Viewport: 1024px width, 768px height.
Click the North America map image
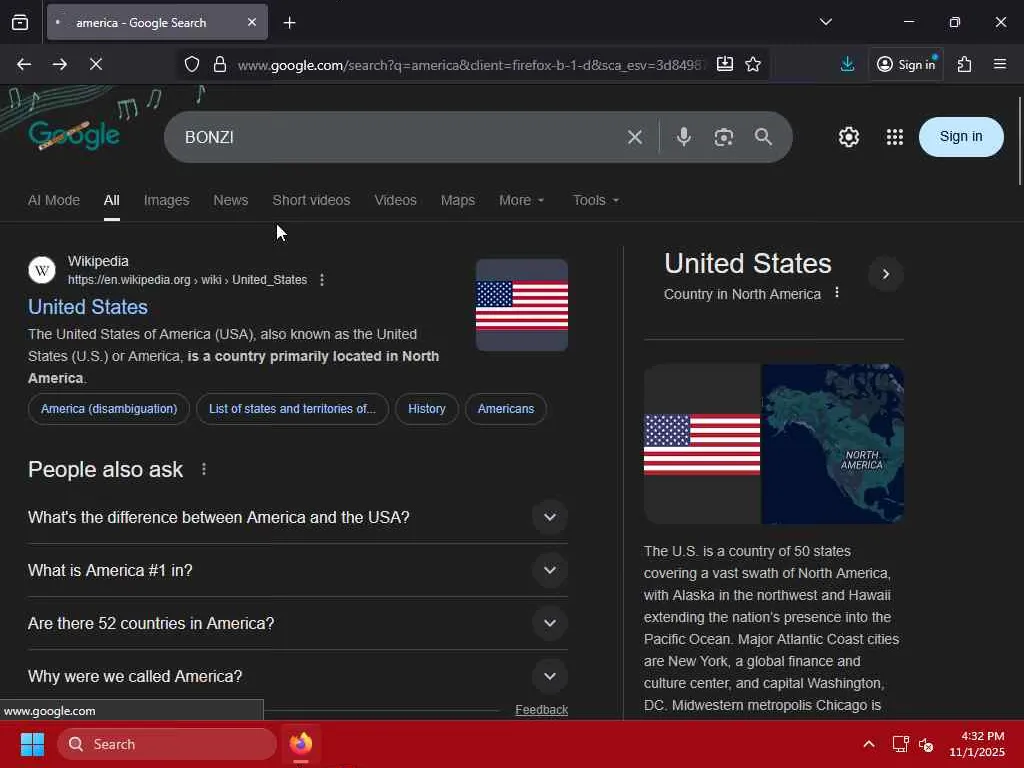point(833,444)
